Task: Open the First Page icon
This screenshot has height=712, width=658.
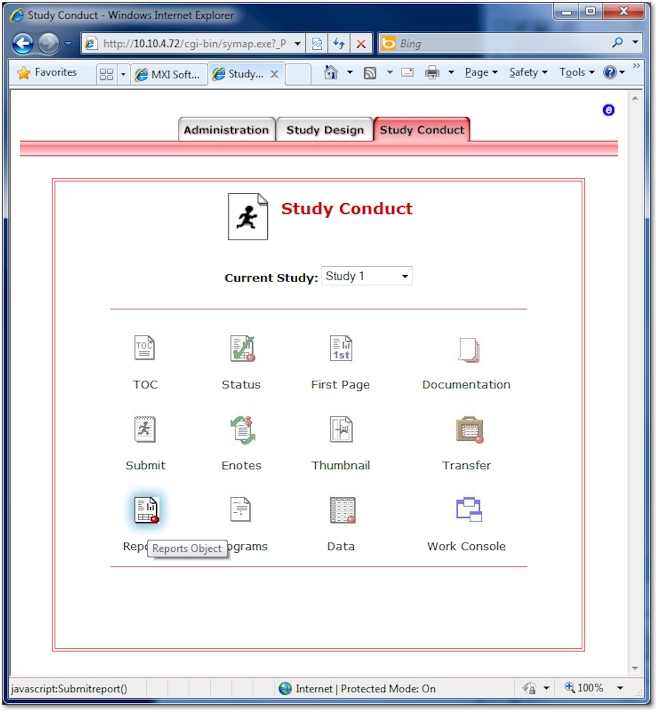Action: [341, 348]
